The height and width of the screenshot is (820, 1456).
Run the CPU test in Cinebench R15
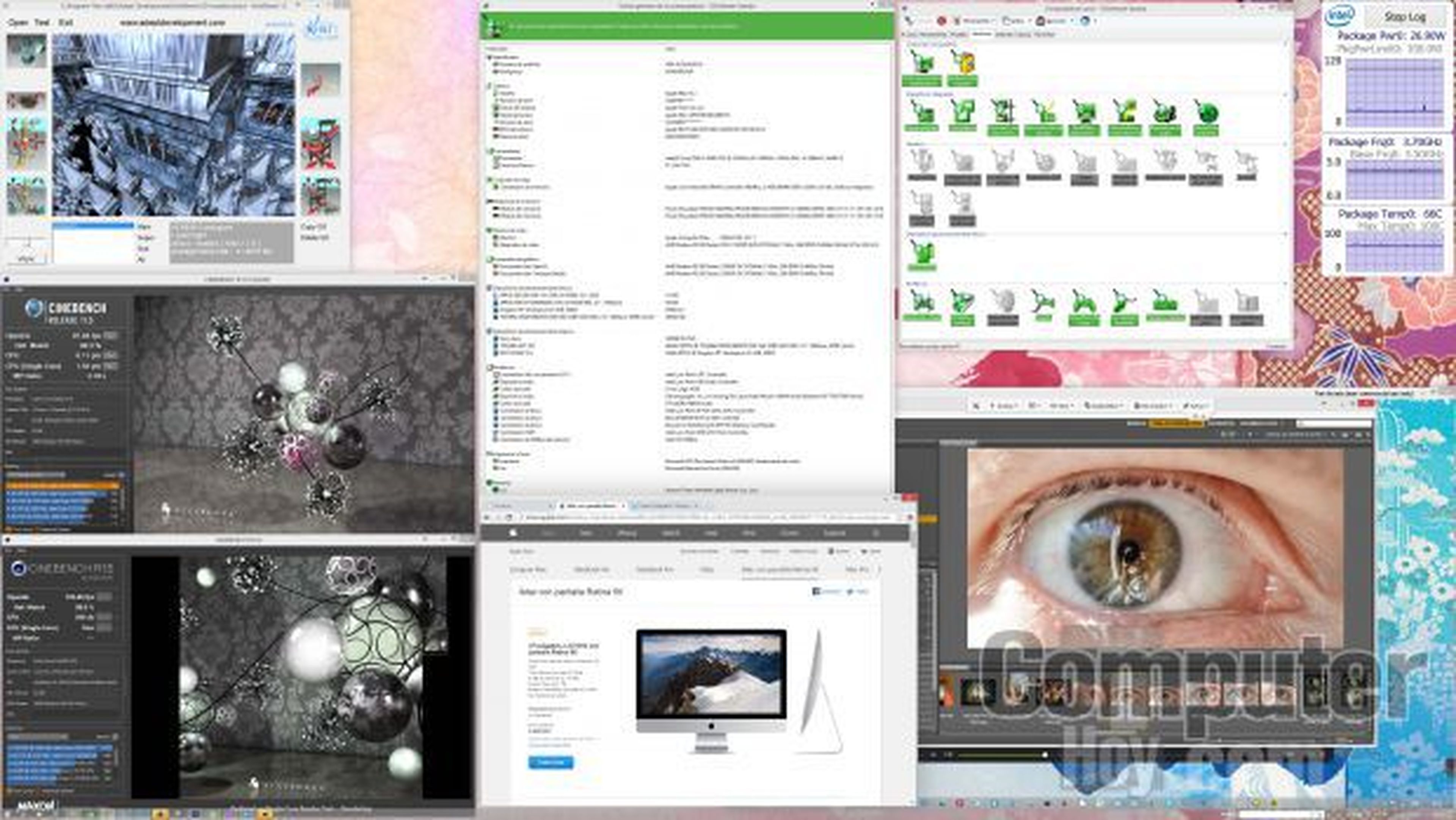[104, 617]
